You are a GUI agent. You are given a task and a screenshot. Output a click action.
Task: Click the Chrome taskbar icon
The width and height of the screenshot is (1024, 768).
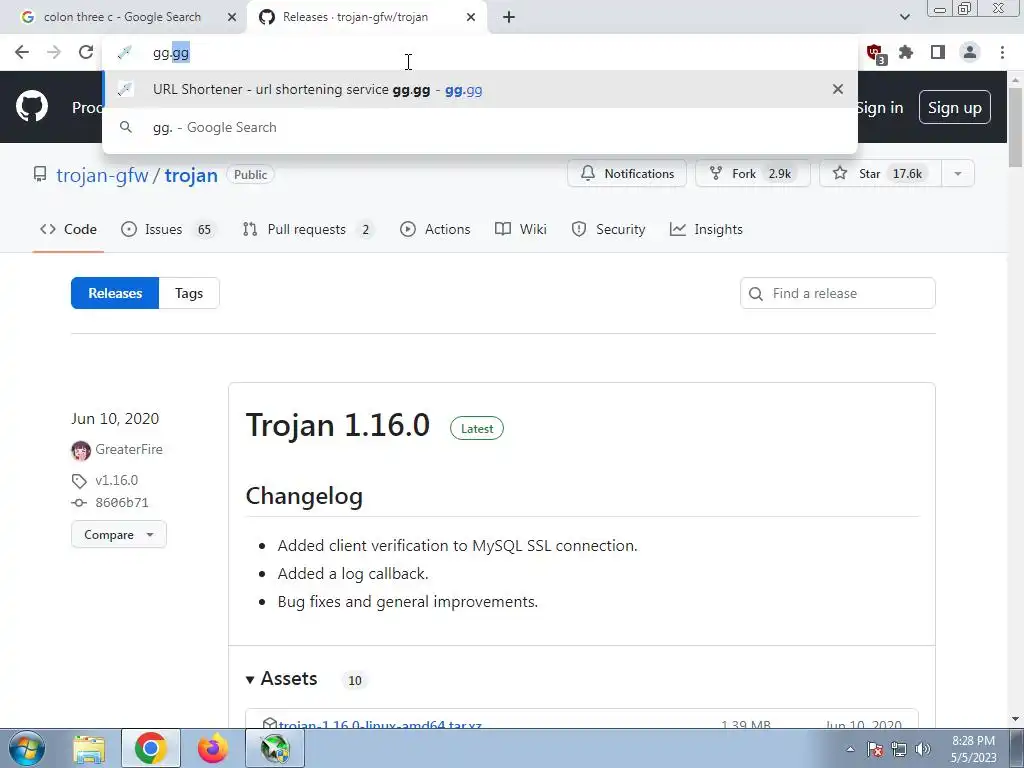click(151, 748)
